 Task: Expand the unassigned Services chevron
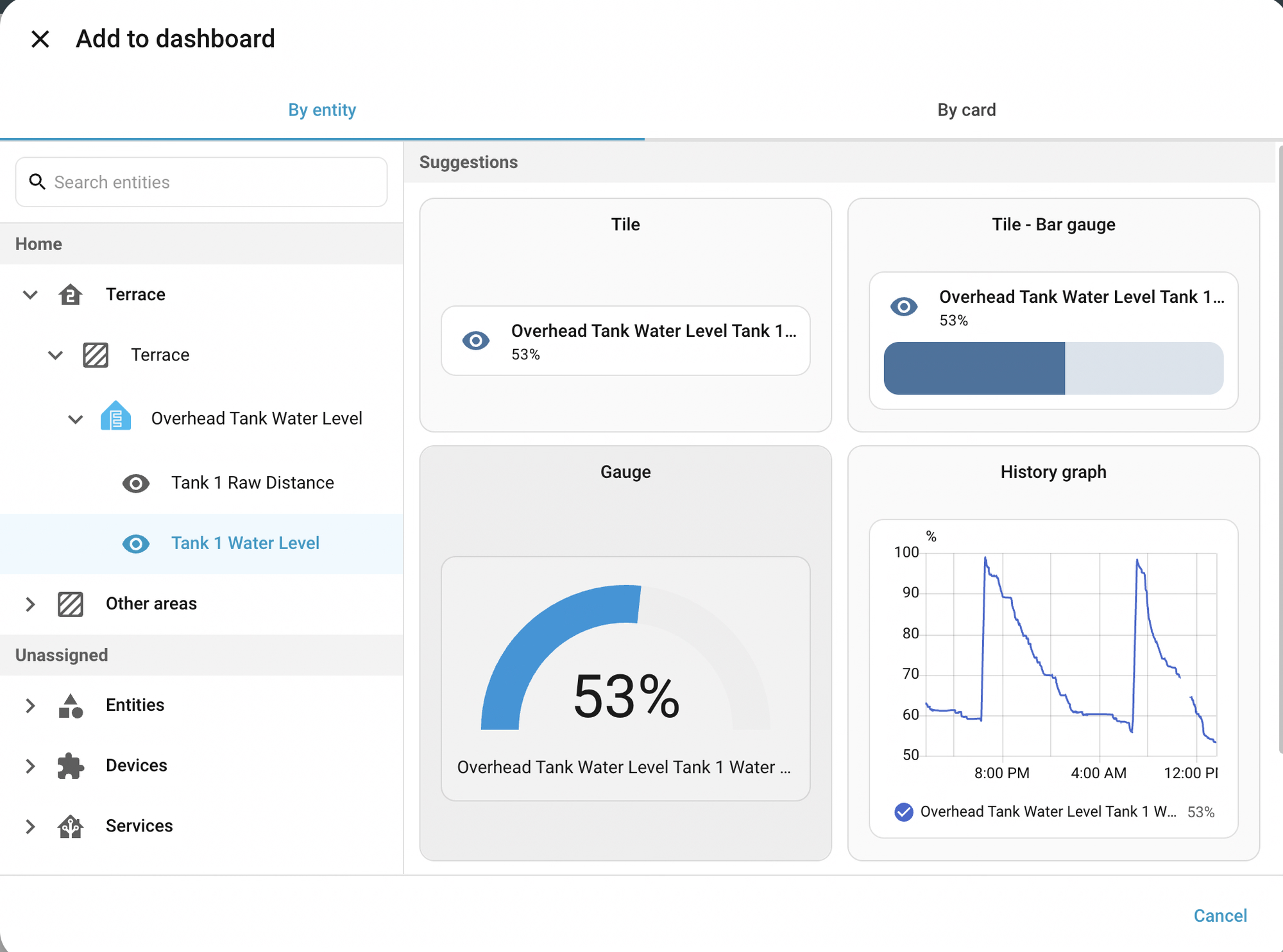(x=30, y=826)
